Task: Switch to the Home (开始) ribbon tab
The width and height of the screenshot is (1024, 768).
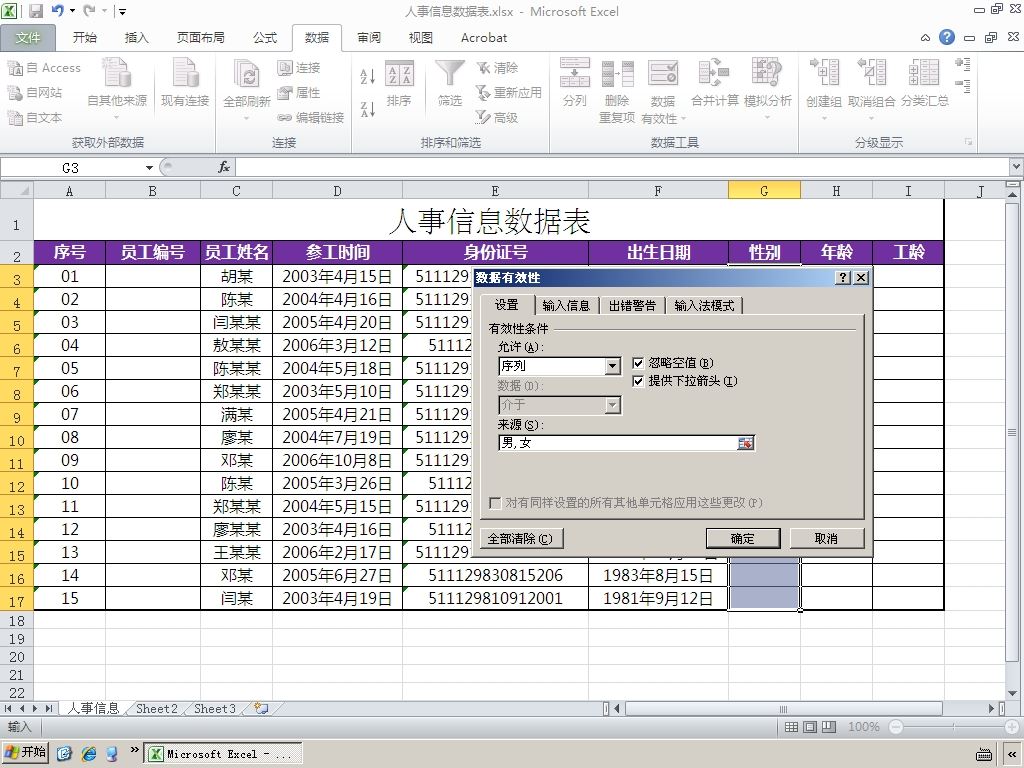Action: click(84, 38)
